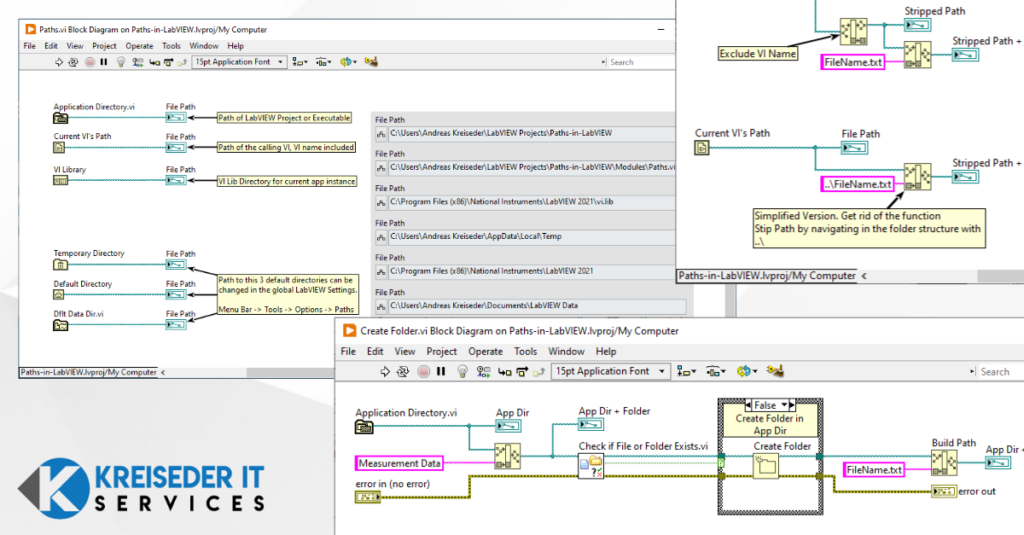Click the App Dir + Folder indicator terminal
The height and width of the screenshot is (535, 1024).
coord(590,425)
